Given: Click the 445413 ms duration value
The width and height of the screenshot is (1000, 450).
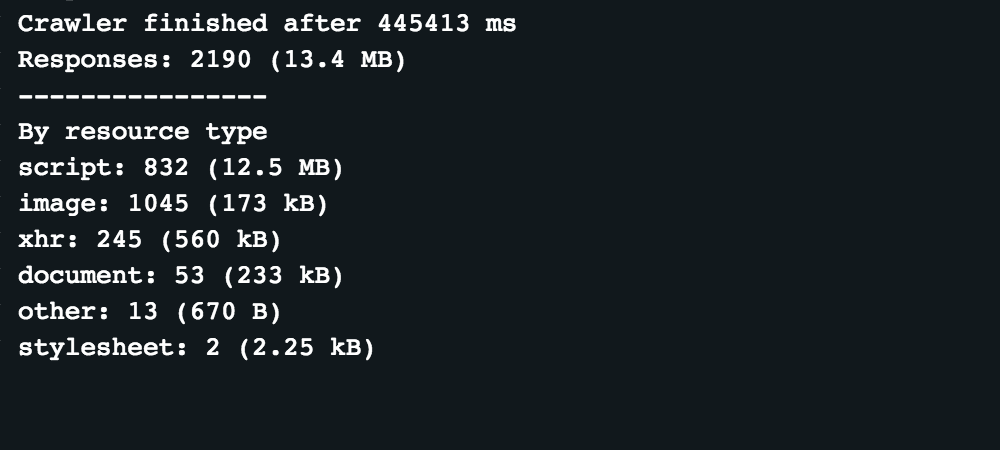Looking at the screenshot, I should click(x=445, y=23).
